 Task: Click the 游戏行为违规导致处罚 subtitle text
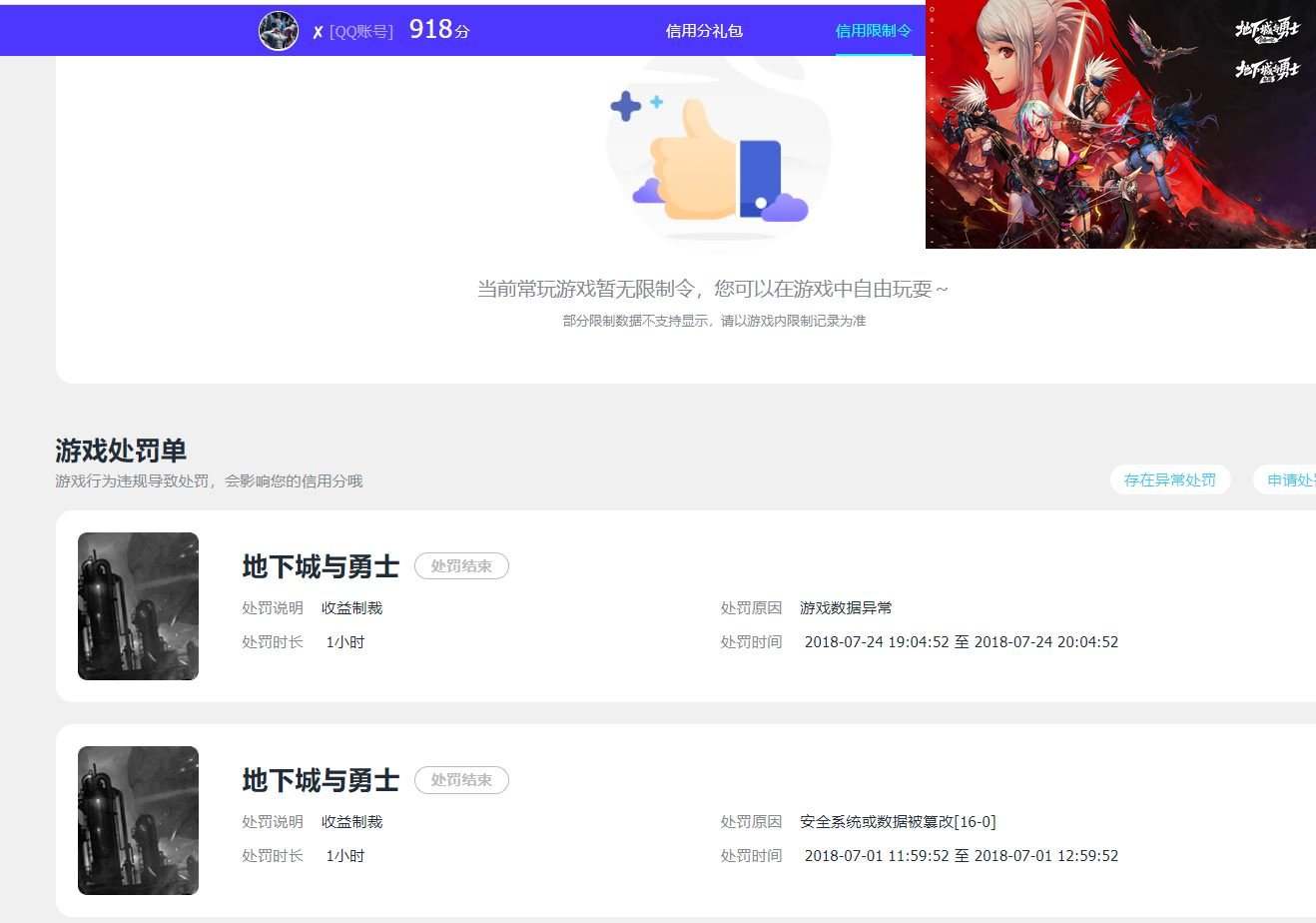point(209,480)
